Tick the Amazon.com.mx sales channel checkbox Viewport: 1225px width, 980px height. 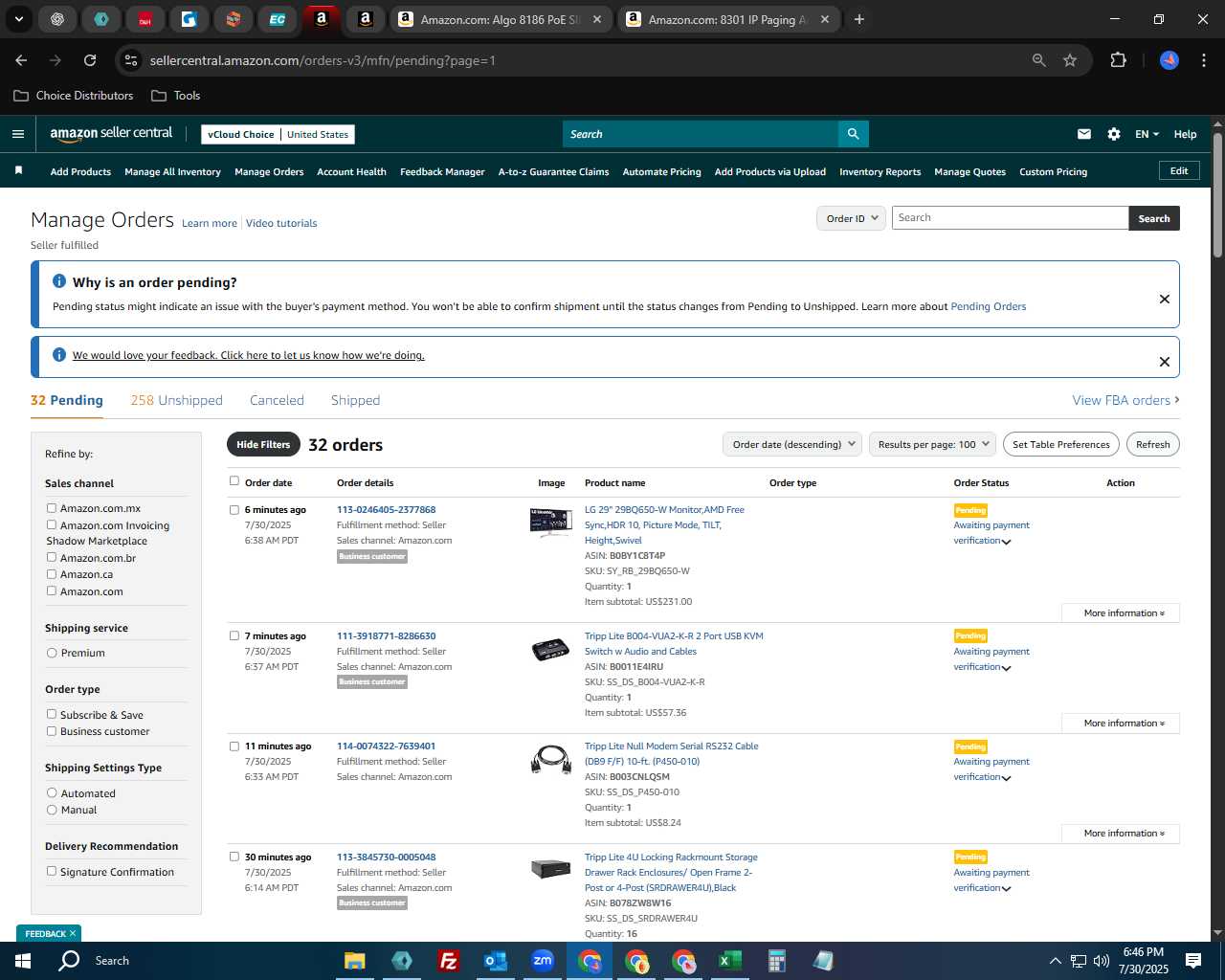(52, 508)
